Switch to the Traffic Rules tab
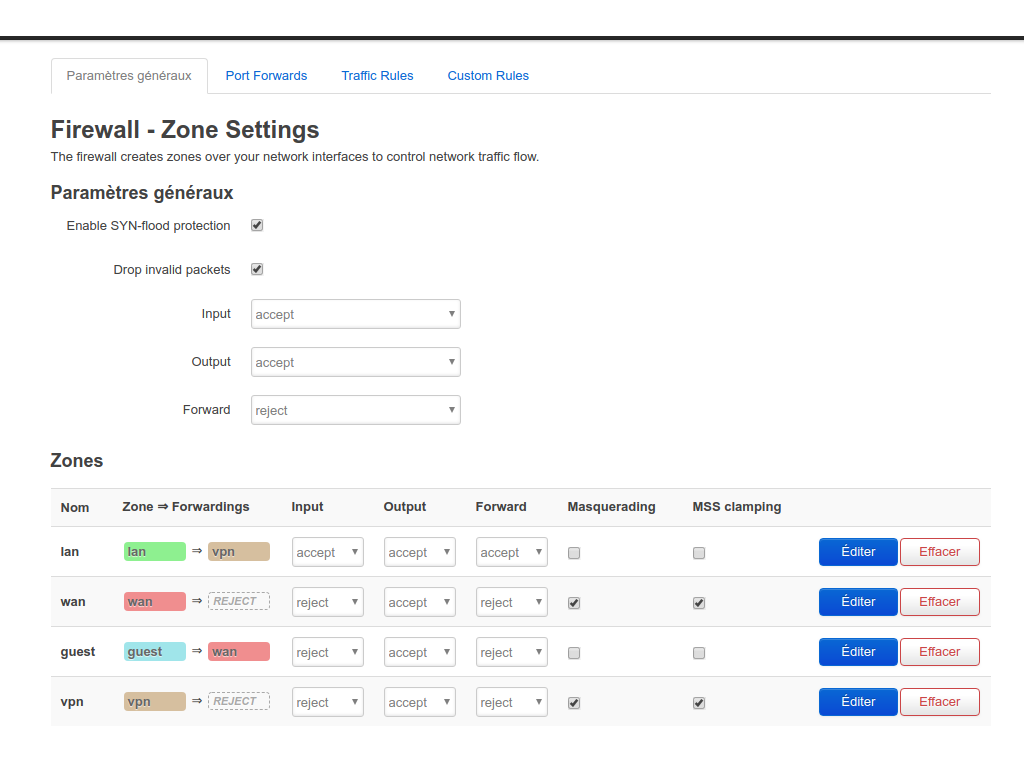This screenshot has width=1024, height=768. tap(377, 76)
